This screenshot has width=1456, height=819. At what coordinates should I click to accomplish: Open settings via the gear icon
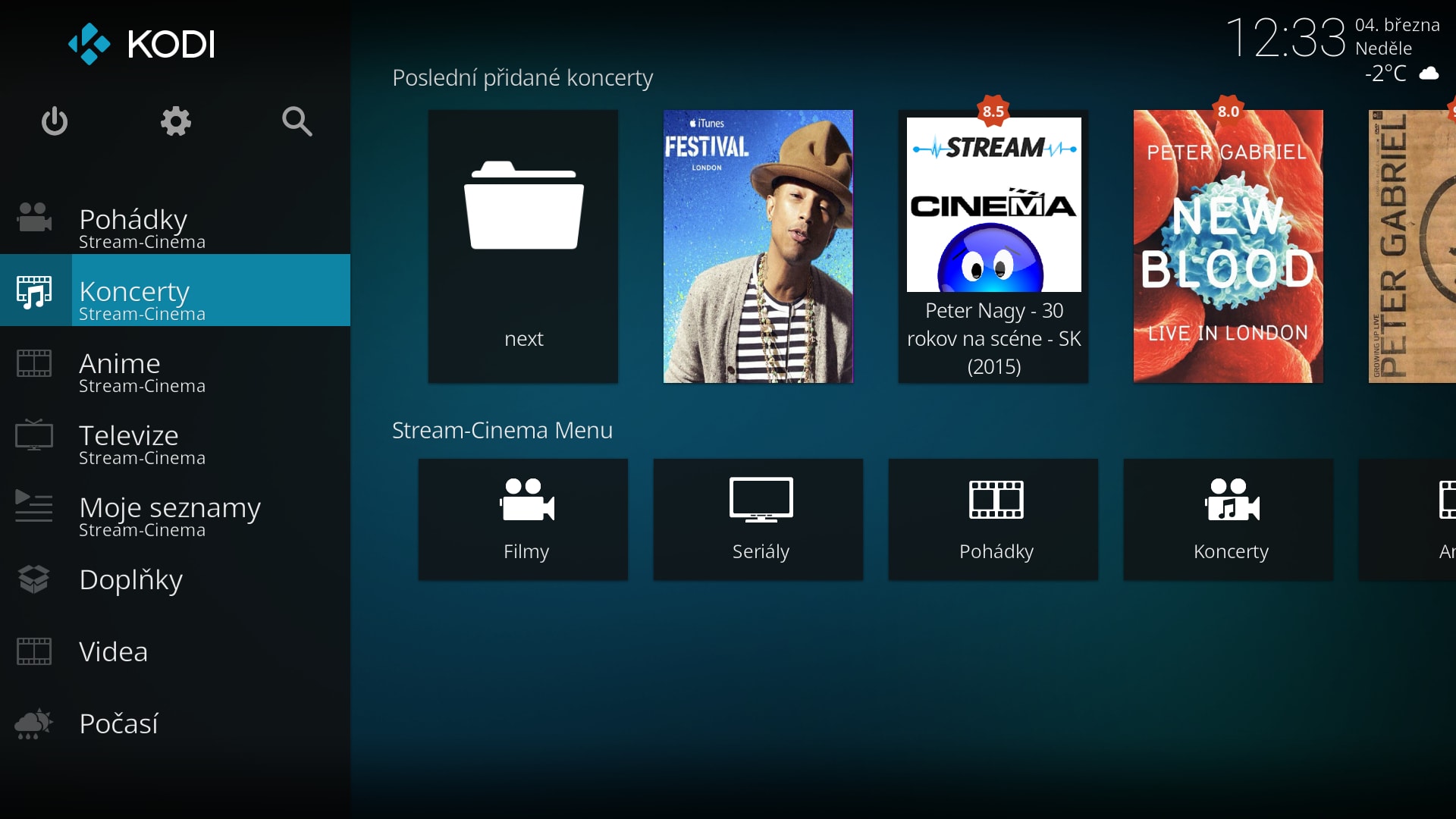[x=176, y=121]
